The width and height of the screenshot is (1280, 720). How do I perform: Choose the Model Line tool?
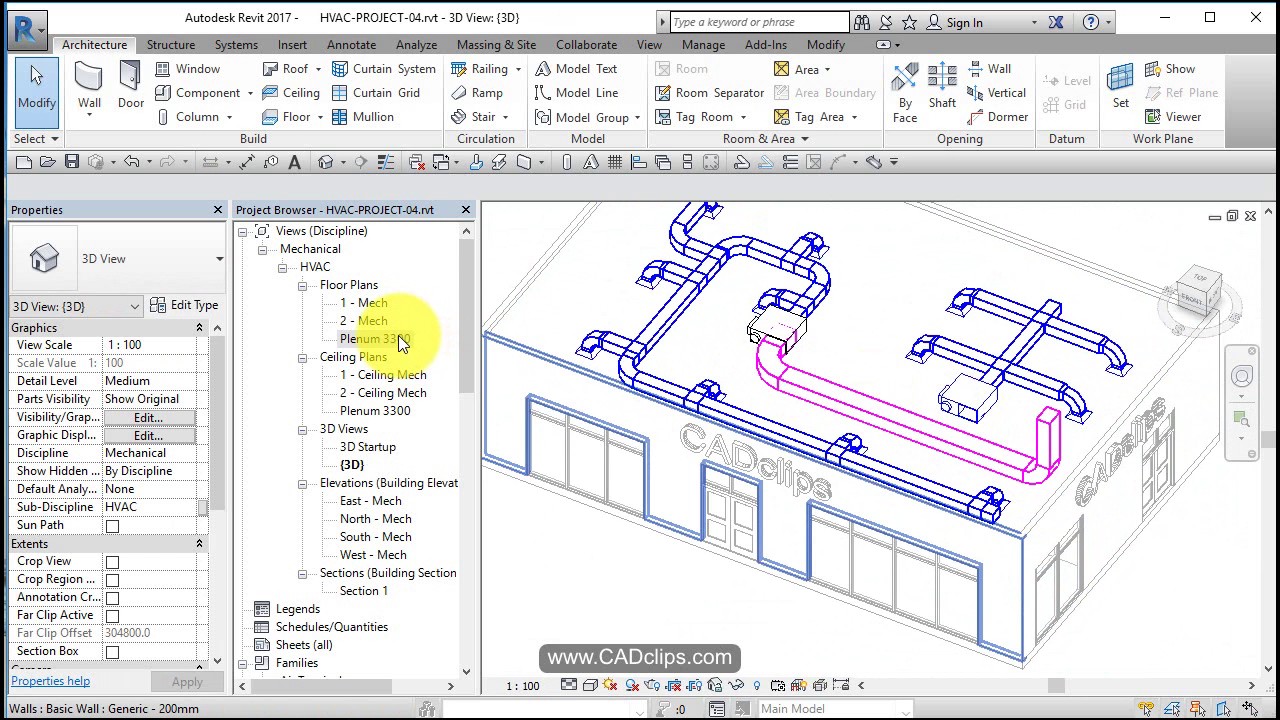pos(576,93)
